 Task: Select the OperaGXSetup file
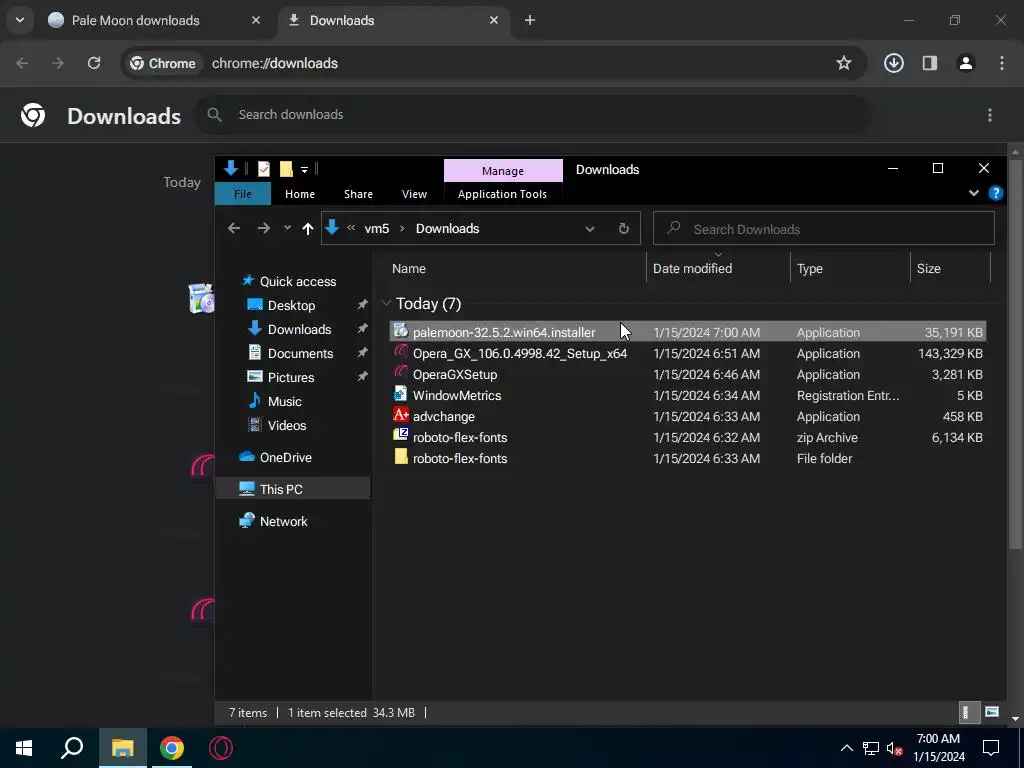pyautogui.click(x=455, y=374)
